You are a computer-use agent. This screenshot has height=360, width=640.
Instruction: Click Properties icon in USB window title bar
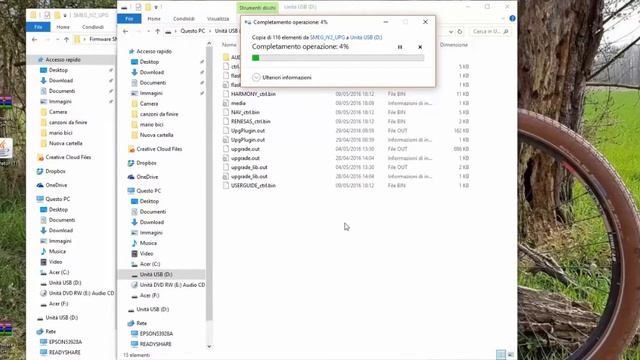click(138, 7)
